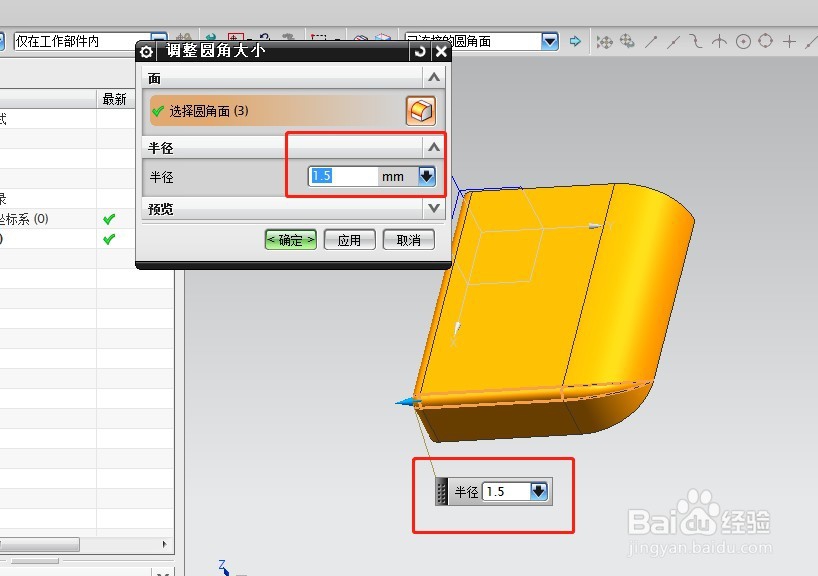Click the 应用 button
818x576 pixels.
(350, 240)
